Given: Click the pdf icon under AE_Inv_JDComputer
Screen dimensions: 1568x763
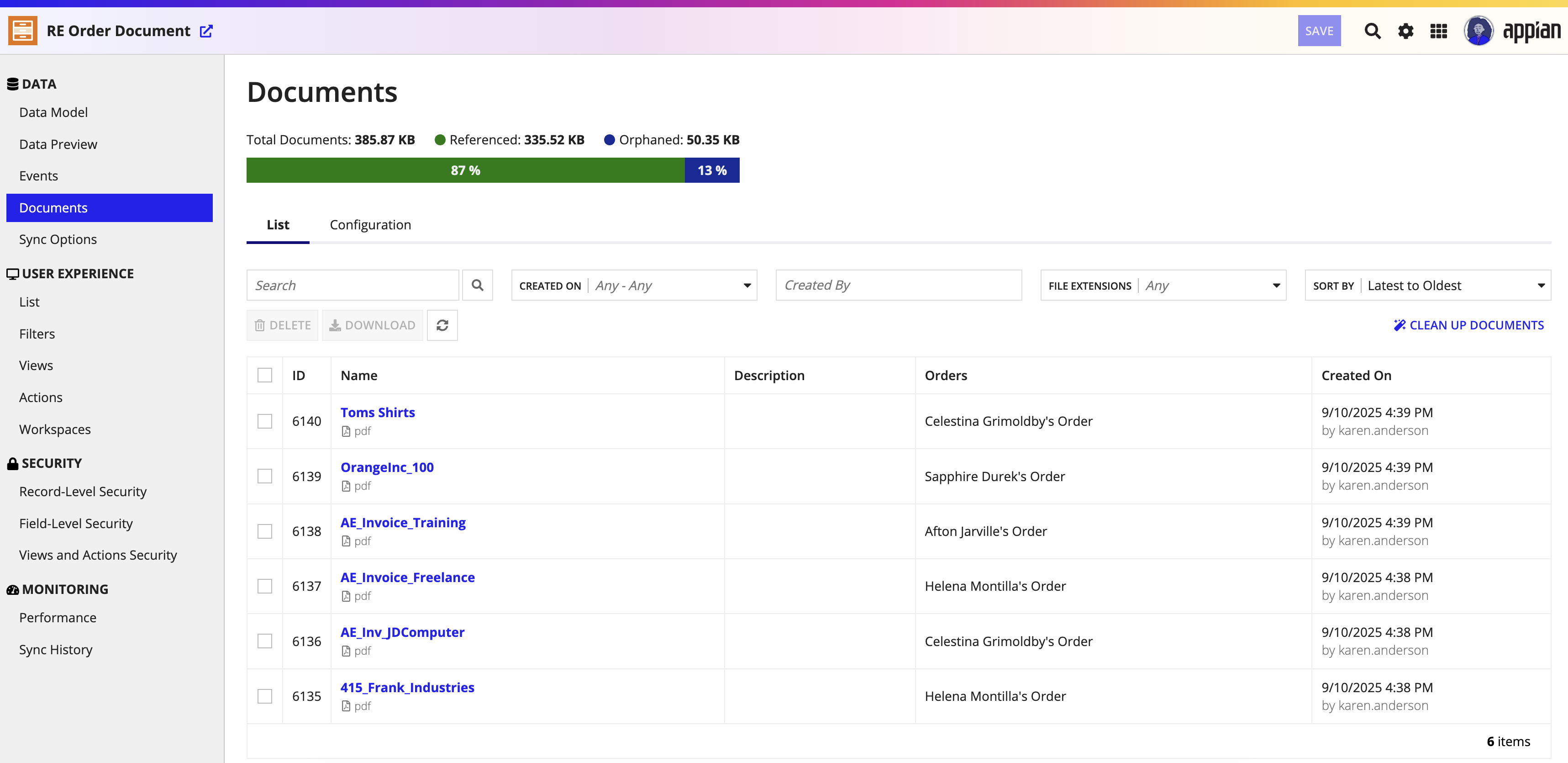Looking at the screenshot, I should 346,651.
